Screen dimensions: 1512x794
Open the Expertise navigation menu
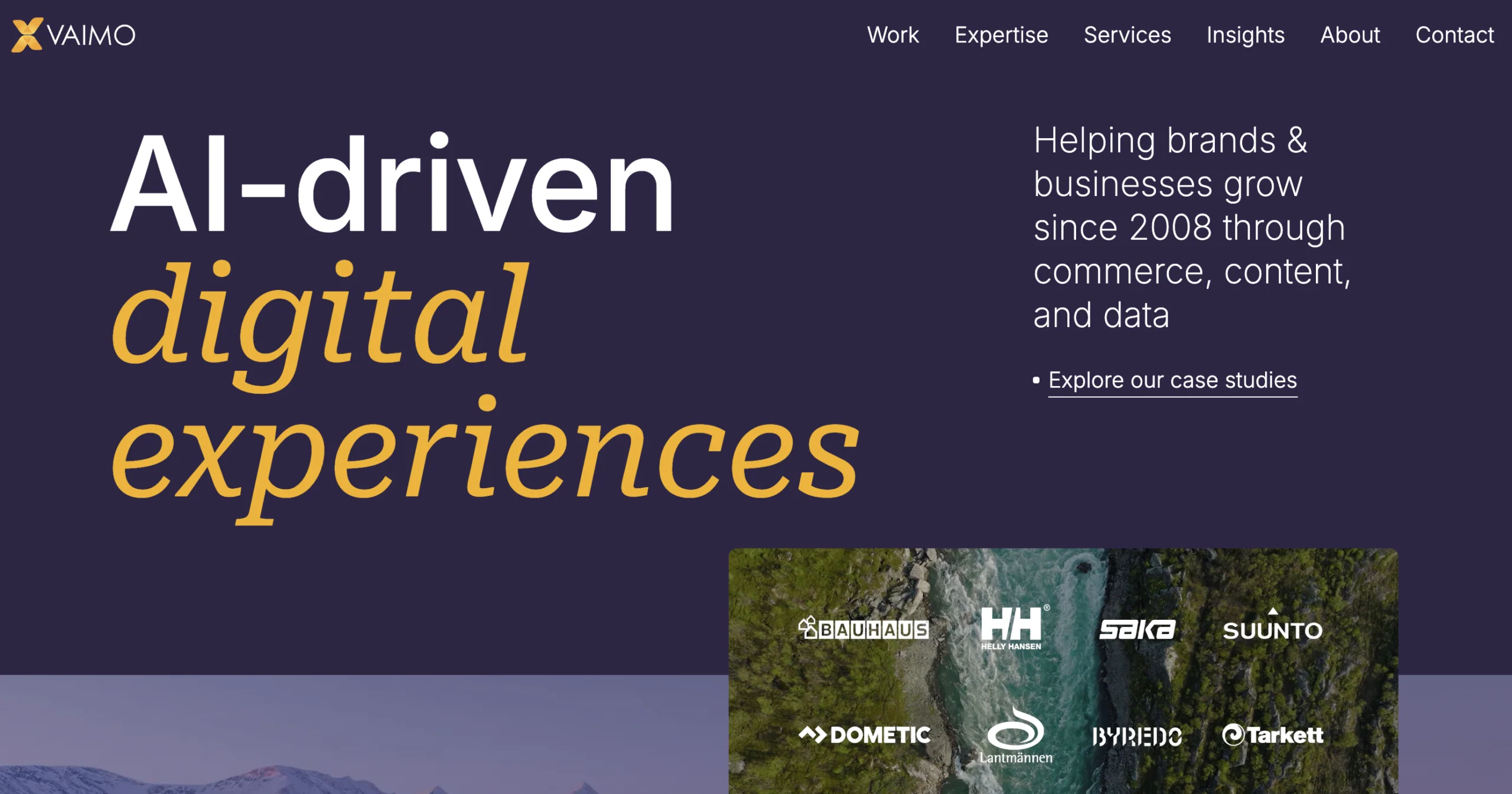[1001, 35]
